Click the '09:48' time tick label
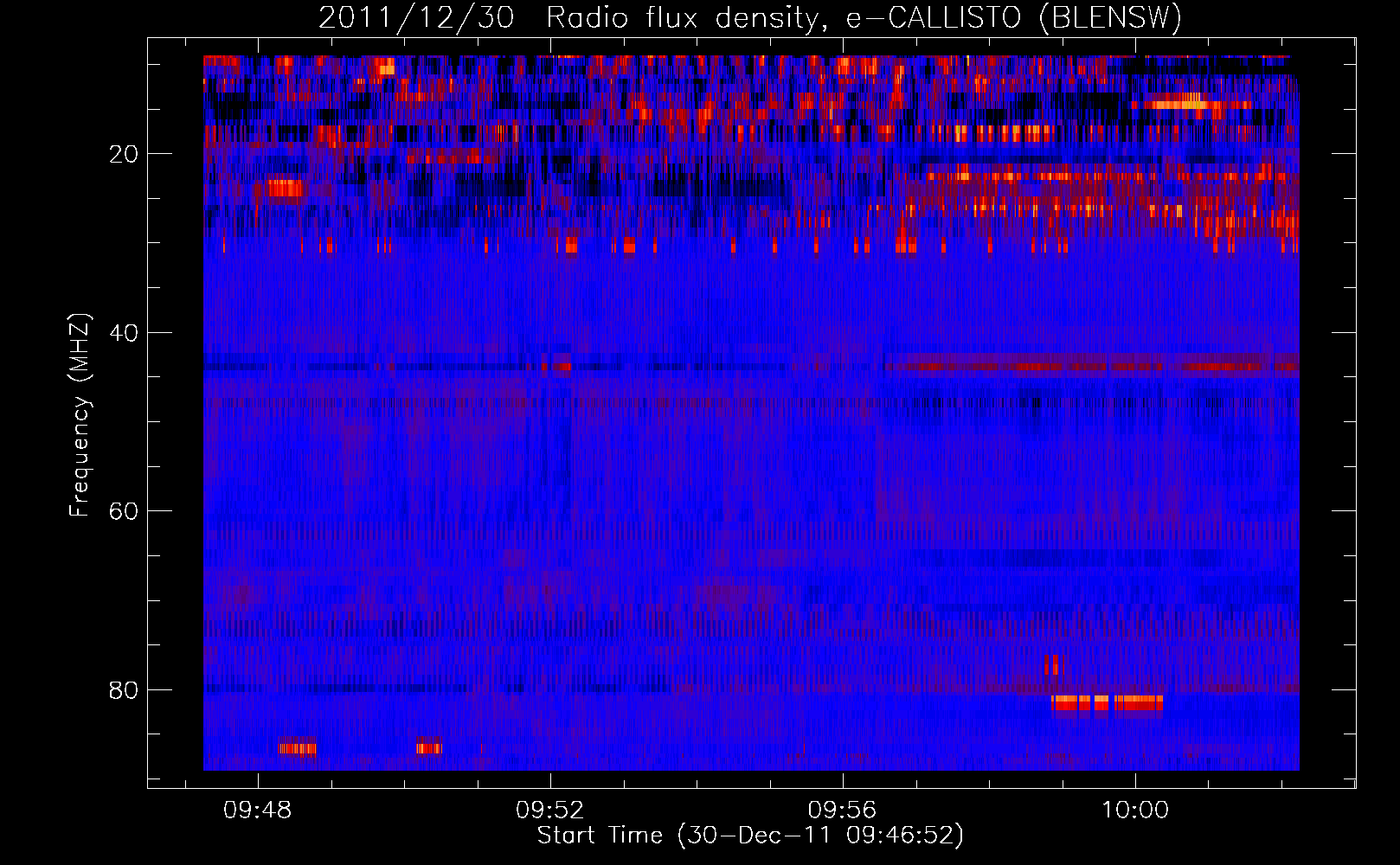This screenshot has height=865, width=1400. coord(257,811)
